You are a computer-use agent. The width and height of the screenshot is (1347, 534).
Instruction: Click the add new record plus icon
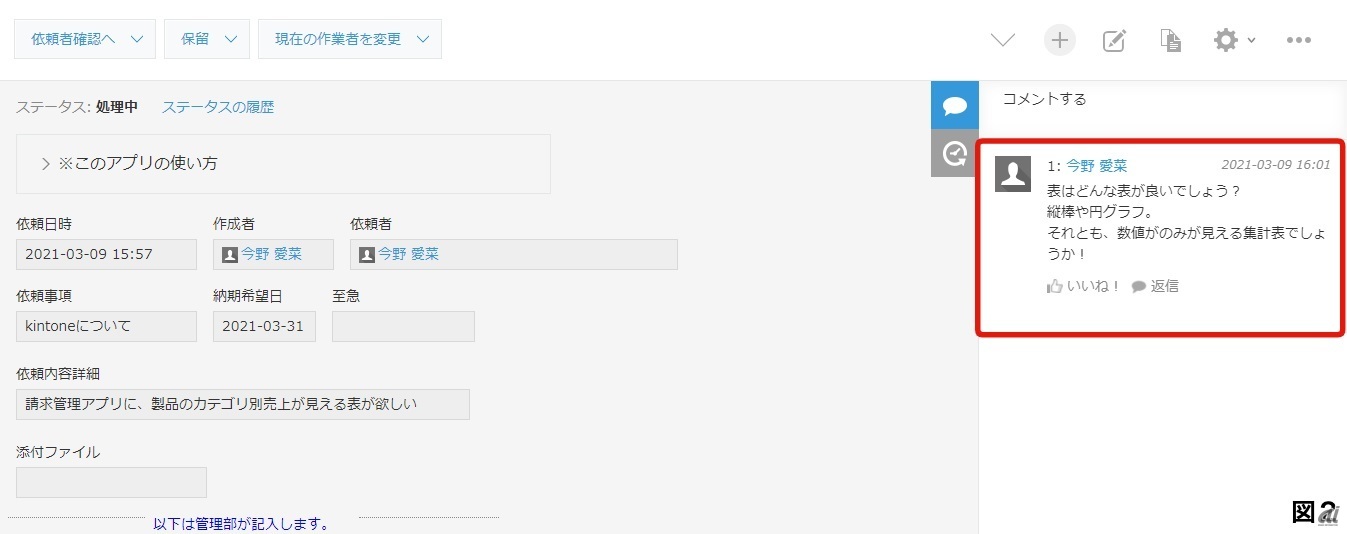point(1059,40)
